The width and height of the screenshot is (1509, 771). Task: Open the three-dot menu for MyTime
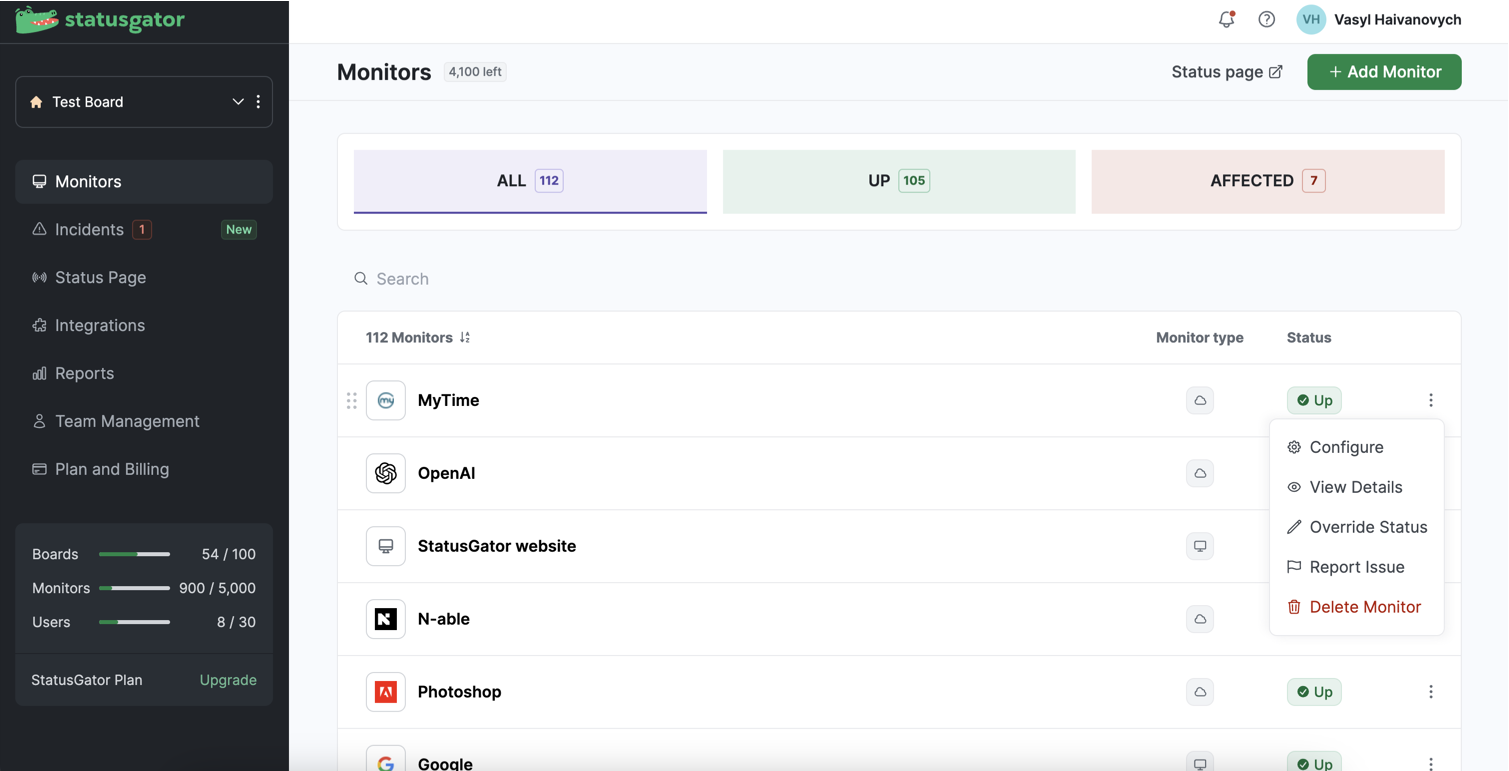point(1431,400)
